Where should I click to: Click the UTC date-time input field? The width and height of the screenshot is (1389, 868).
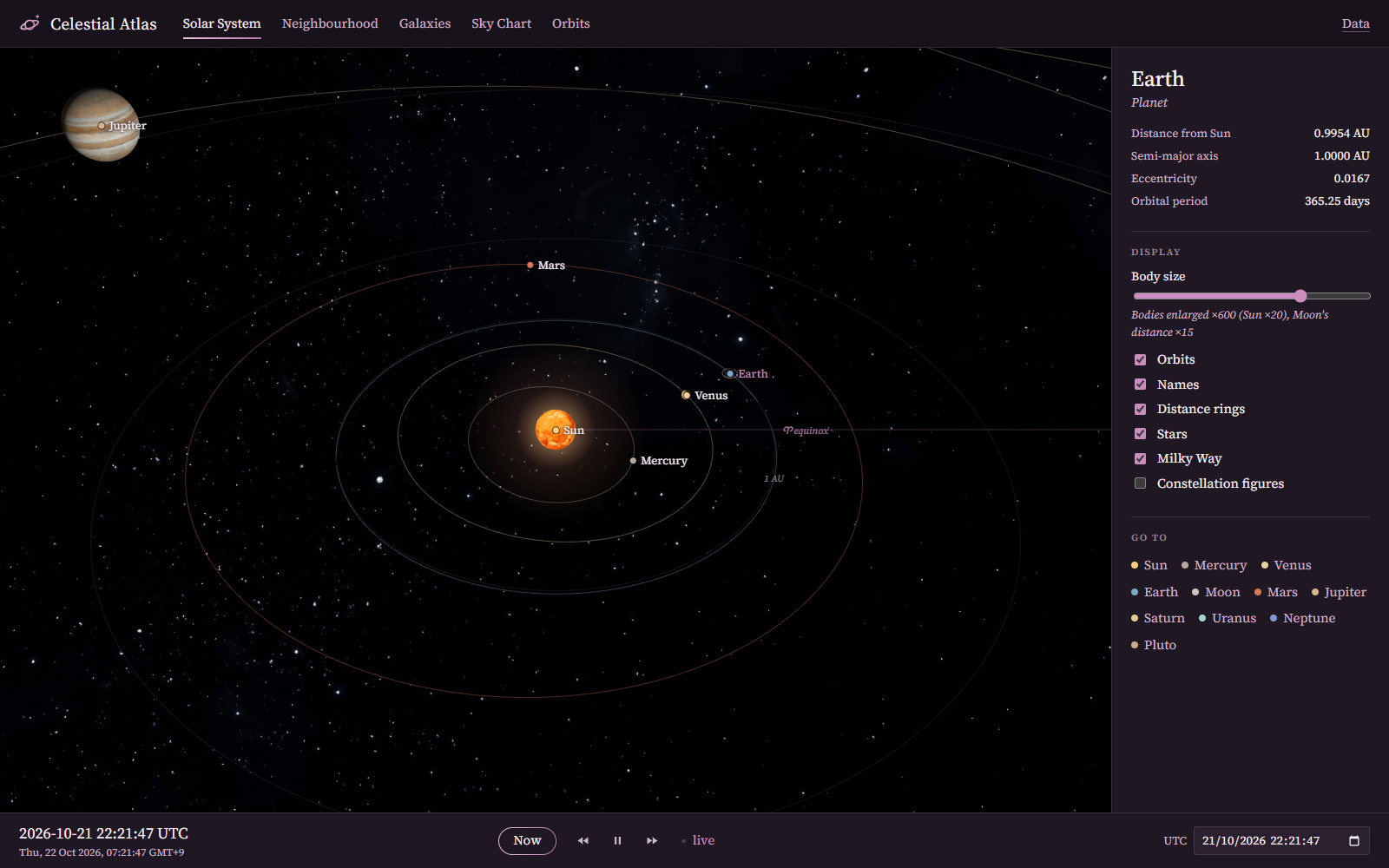(1281, 840)
